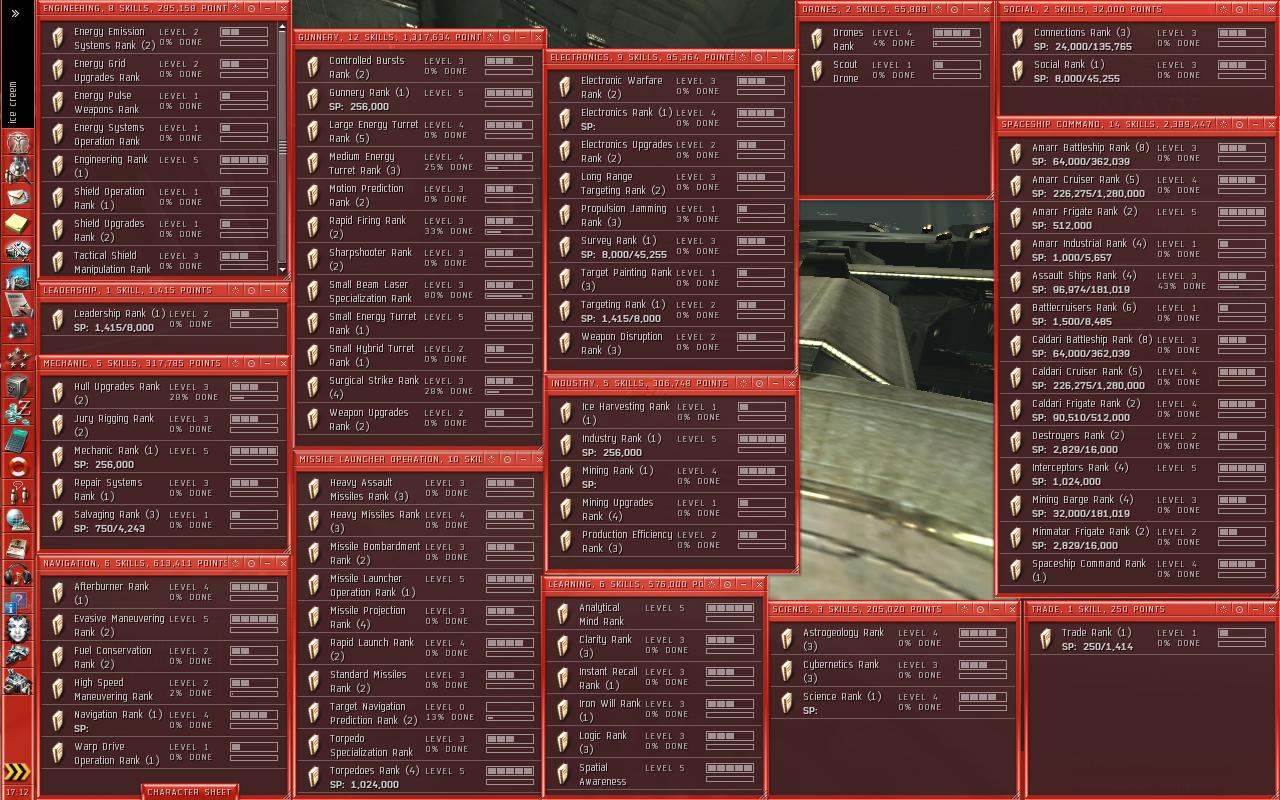Click the Engineering list scrollbar down arrow
1280x800 pixels.
tap(283, 270)
